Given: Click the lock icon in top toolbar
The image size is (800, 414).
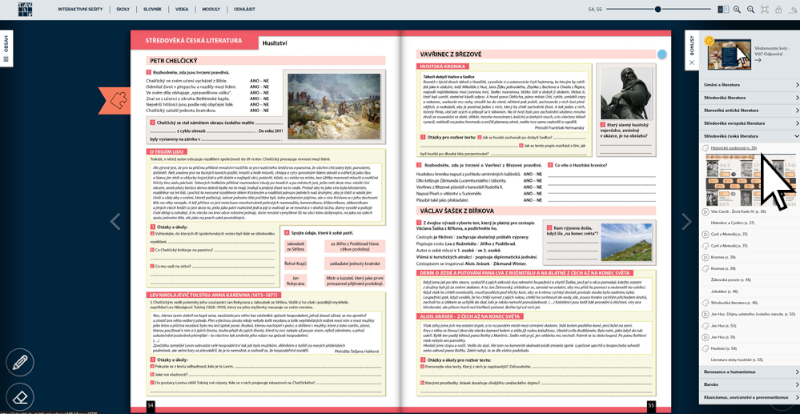Looking at the screenshot, I should pos(779,9).
